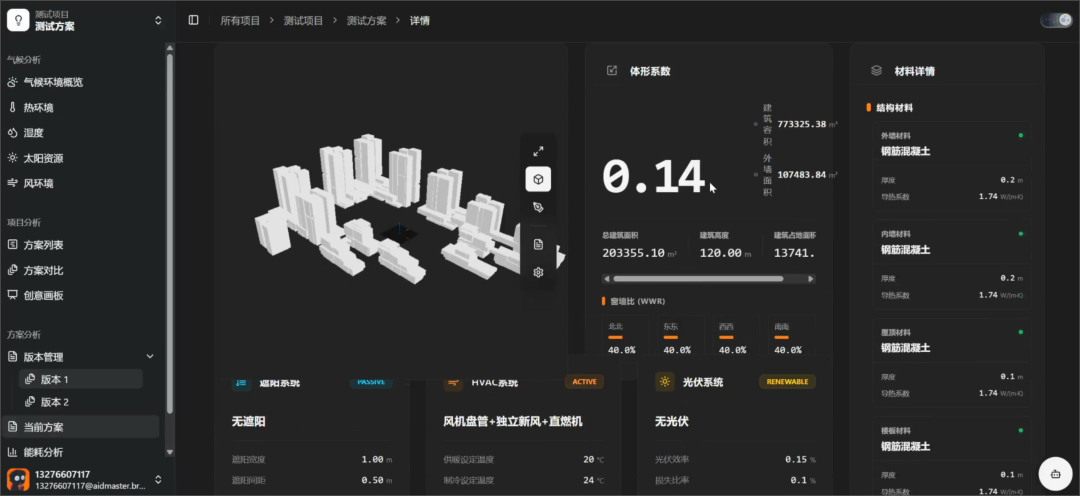Click the horizontal metrics scrollbar thumb
The image size is (1080, 496).
click(x=698, y=279)
